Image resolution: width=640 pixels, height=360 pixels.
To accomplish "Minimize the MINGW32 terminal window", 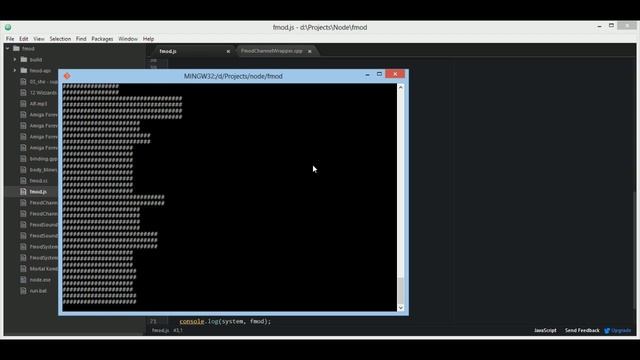I will pos(367,75).
